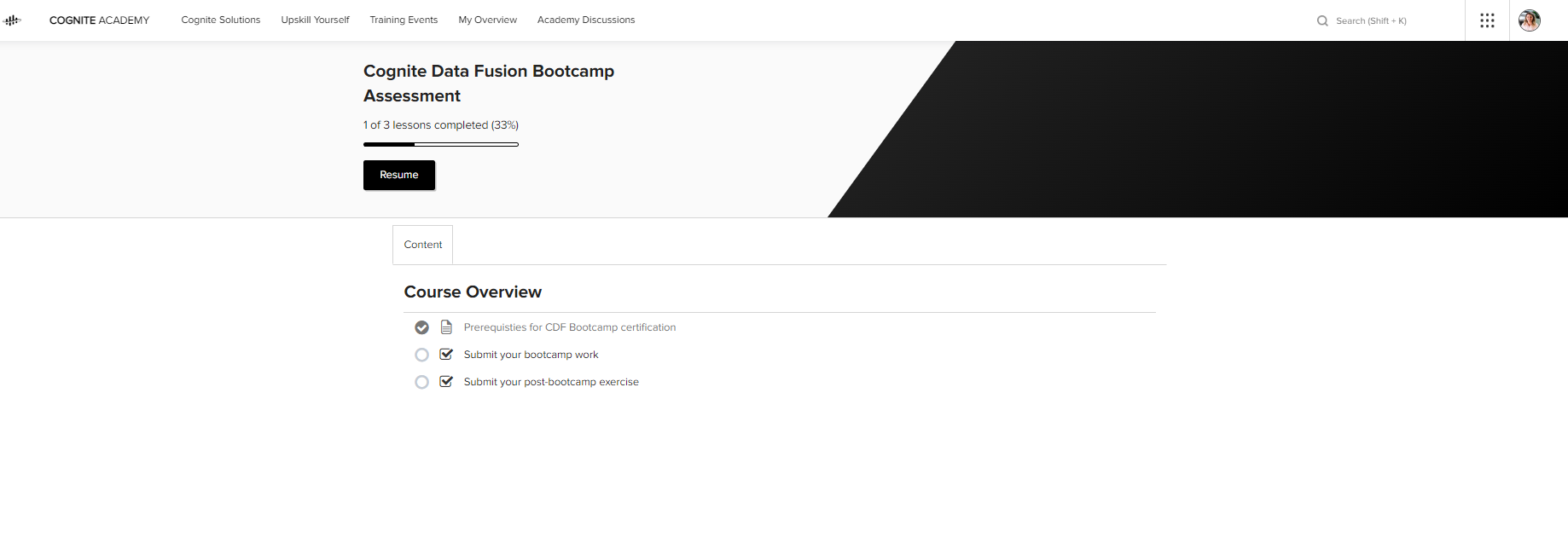Open the Cognite Solutions menu

[221, 20]
